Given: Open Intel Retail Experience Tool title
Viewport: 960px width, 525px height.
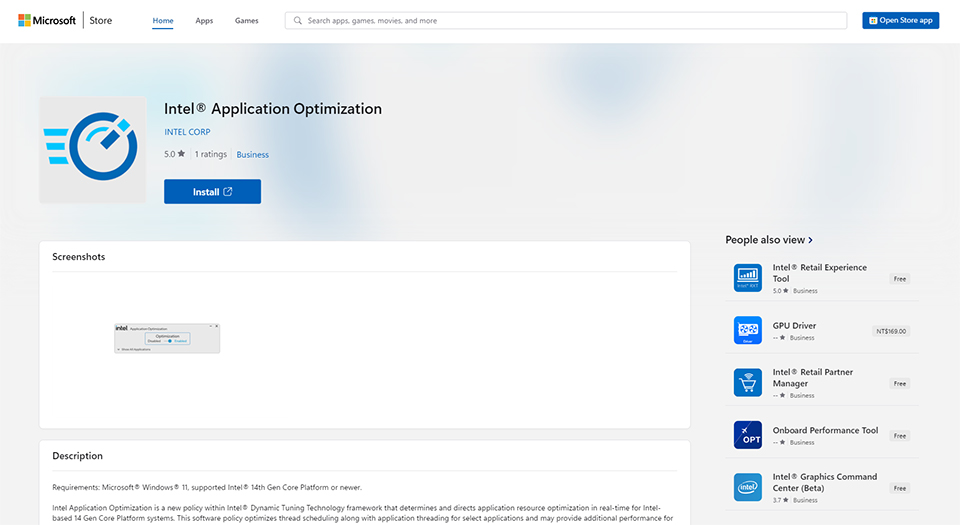Looking at the screenshot, I should [819, 273].
